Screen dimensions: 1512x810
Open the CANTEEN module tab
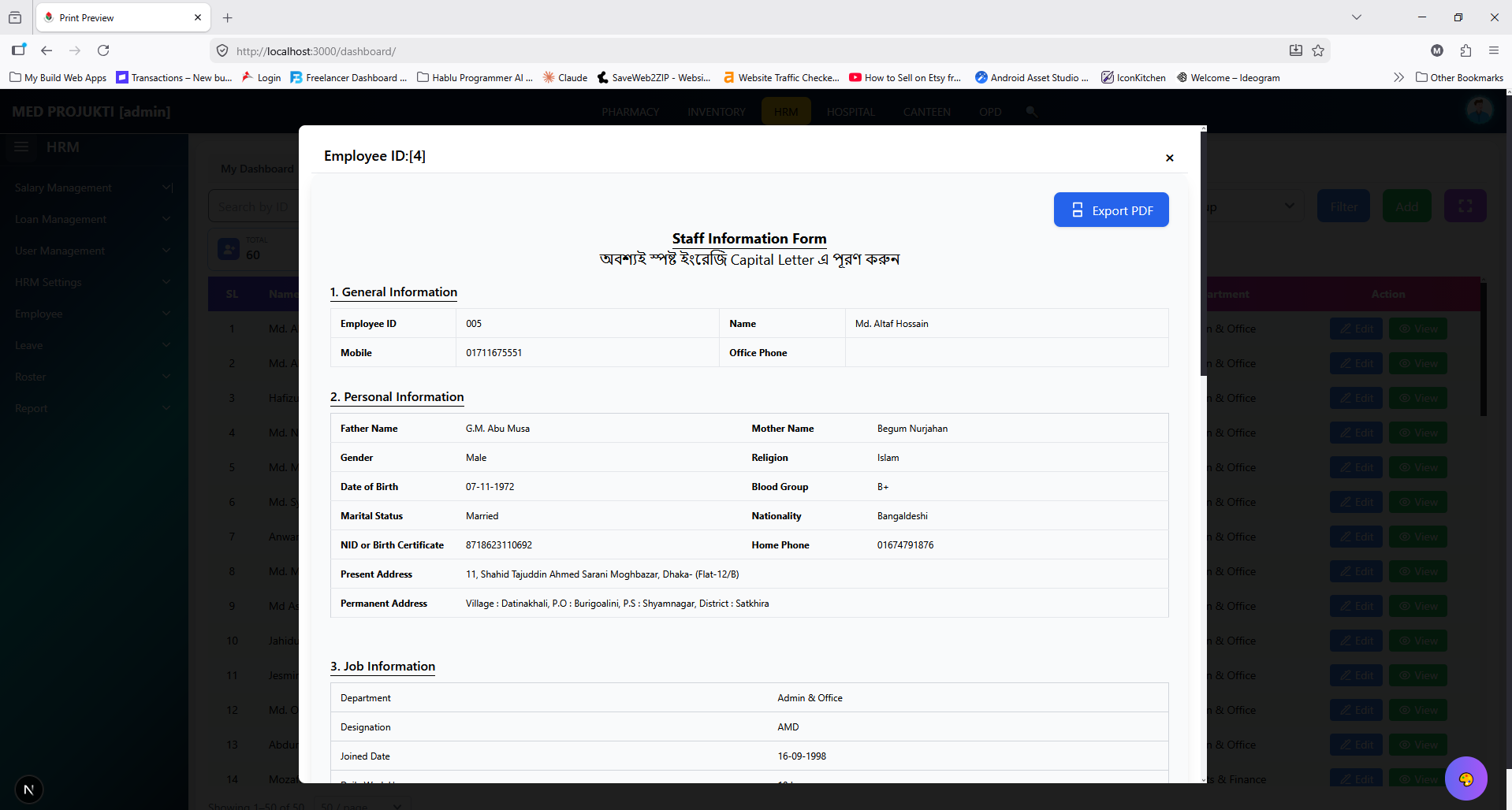(x=927, y=112)
